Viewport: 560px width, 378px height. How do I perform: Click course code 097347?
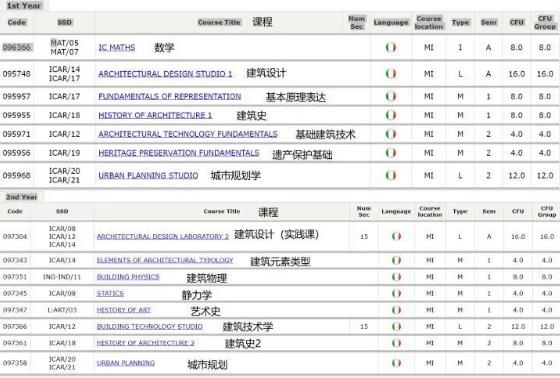15,310
